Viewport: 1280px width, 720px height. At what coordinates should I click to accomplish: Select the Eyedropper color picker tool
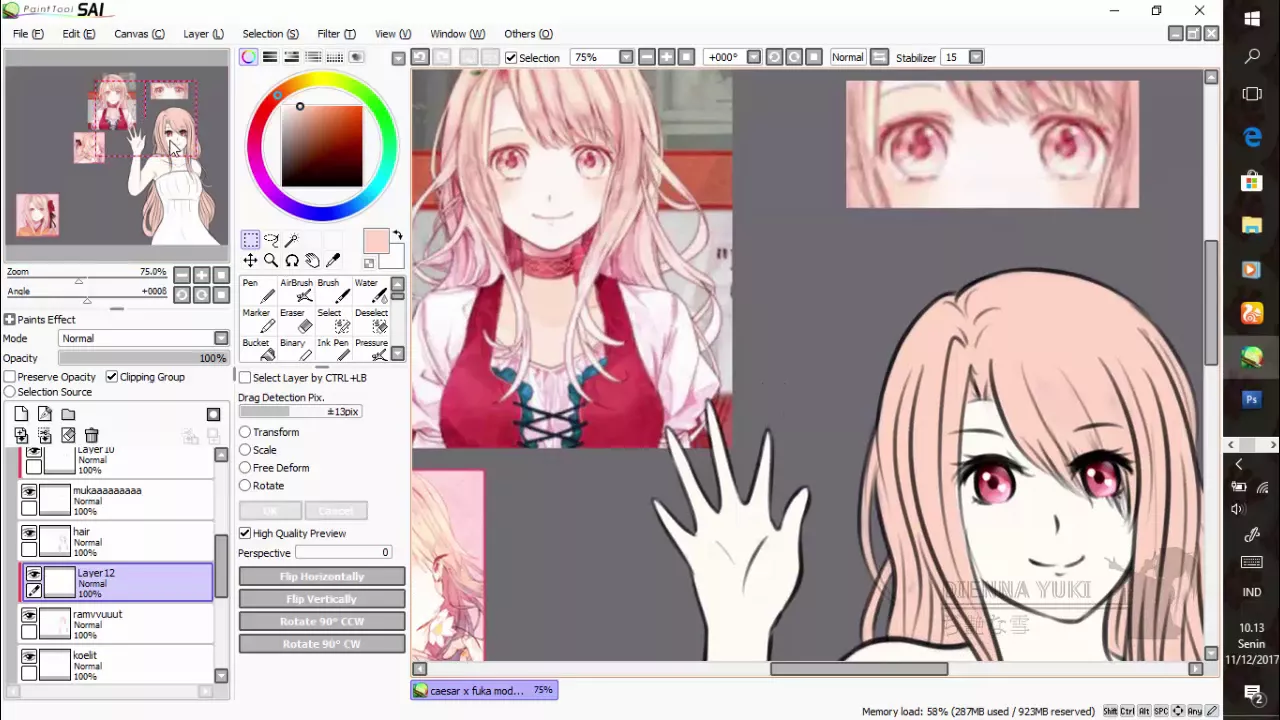click(x=334, y=260)
